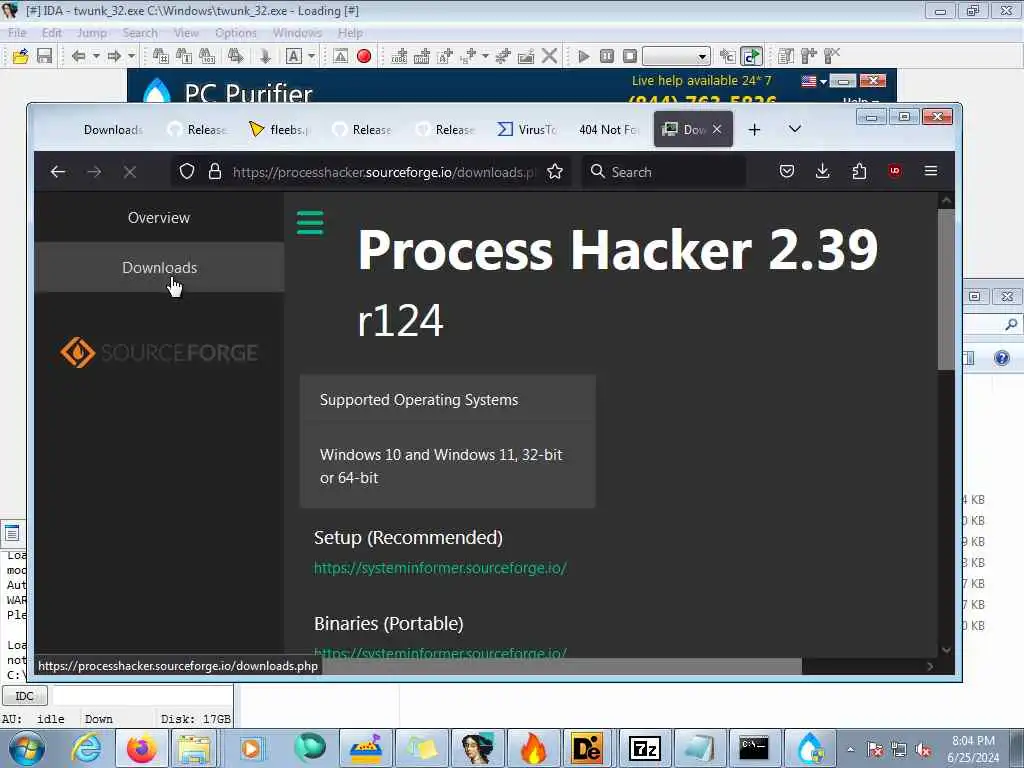Image resolution: width=1024 pixels, height=768 pixels.
Task: Click the uBlock Origin red shield icon
Action: (x=895, y=171)
